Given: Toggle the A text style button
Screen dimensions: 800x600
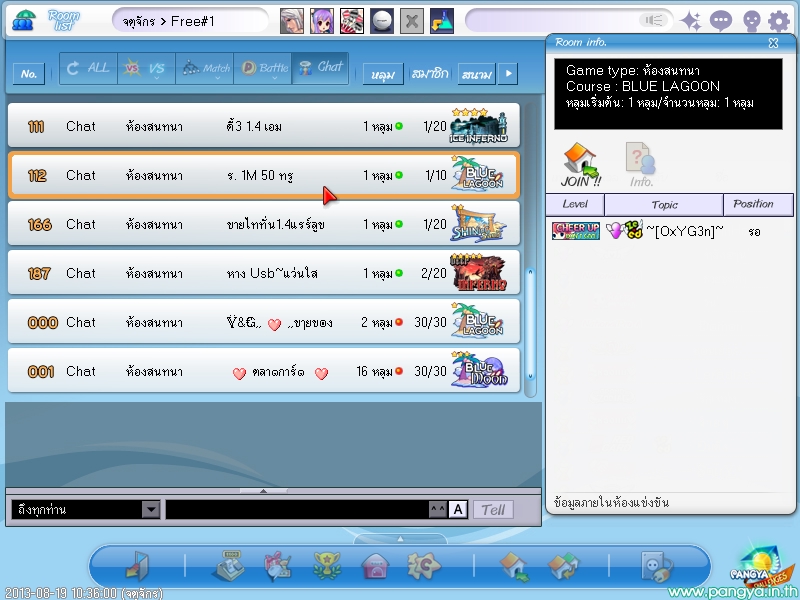Looking at the screenshot, I should (x=458, y=509).
